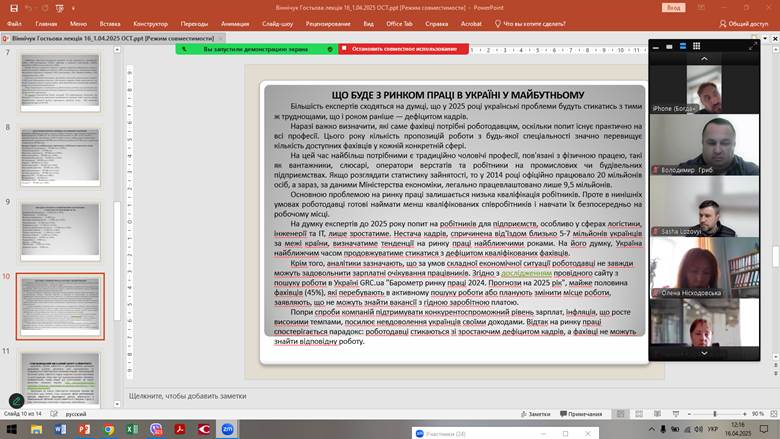Expand Zoom video panel to fullscreen
This screenshot has width=780, height=439.
click(x=753, y=45)
